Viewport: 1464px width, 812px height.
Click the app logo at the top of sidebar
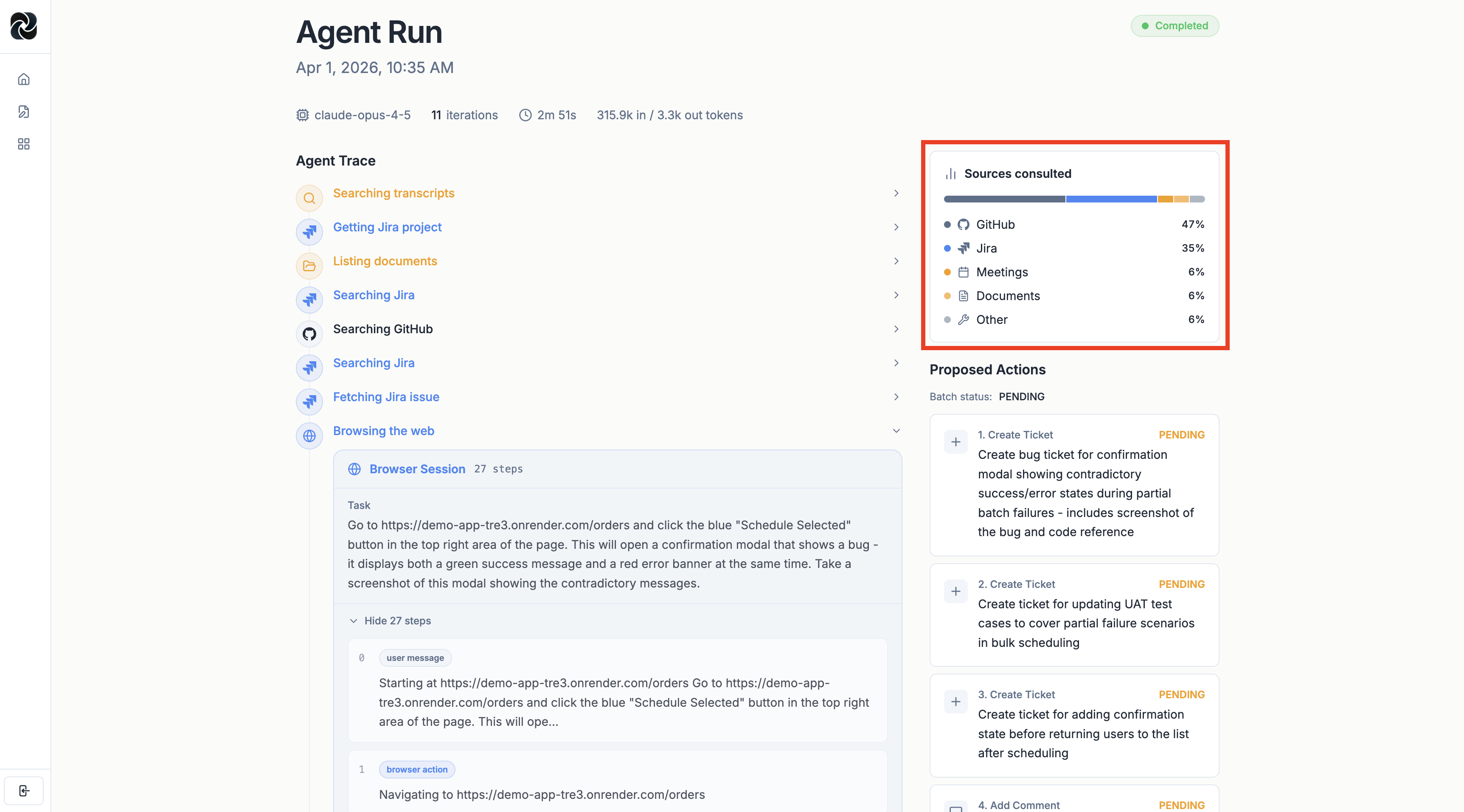[x=24, y=26]
